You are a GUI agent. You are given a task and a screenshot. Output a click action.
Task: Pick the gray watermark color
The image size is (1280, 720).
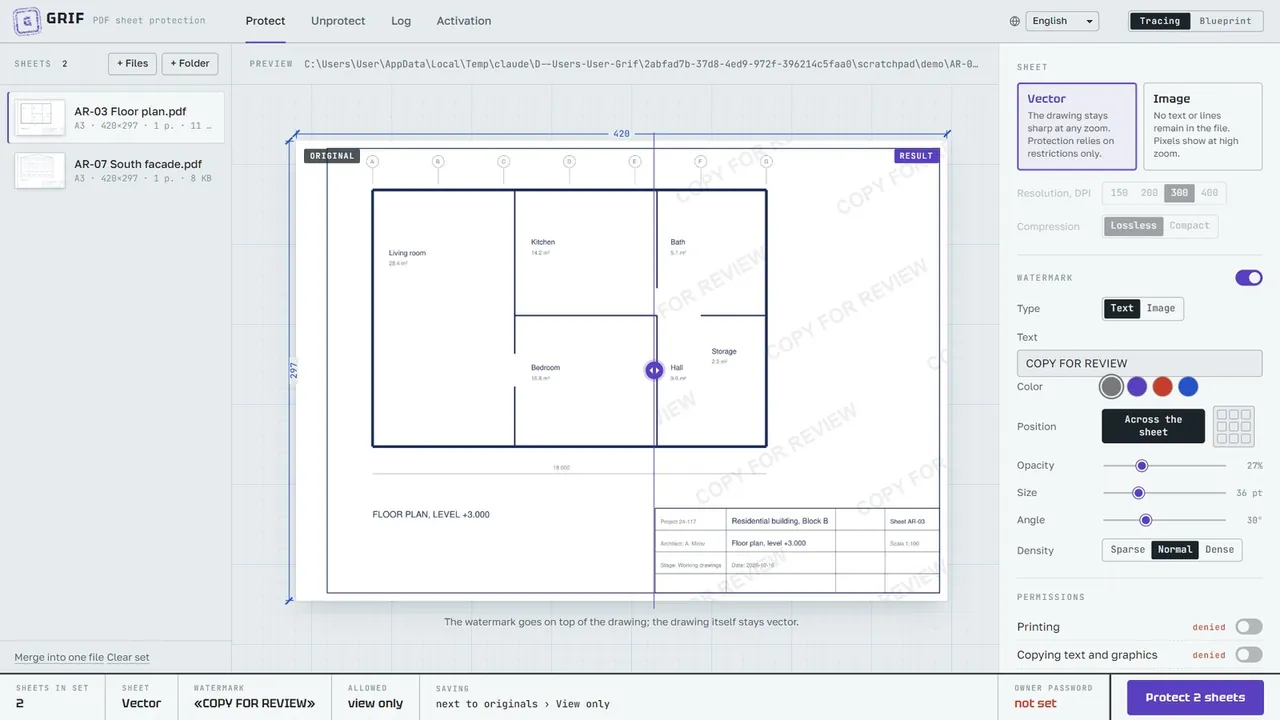pyautogui.click(x=1111, y=387)
